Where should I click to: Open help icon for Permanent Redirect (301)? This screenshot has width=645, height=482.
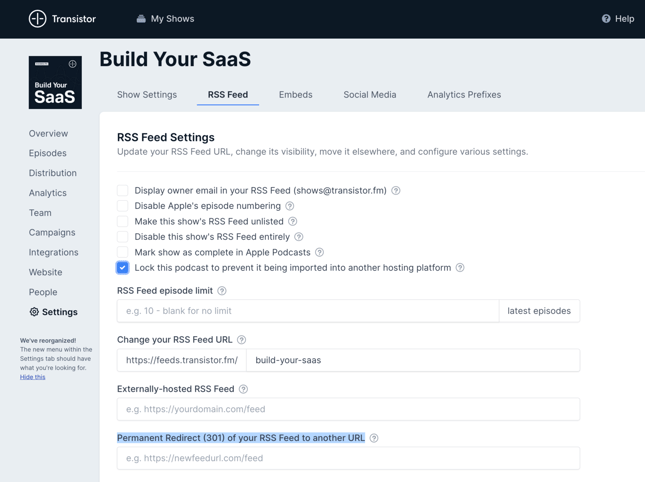pos(374,438)
